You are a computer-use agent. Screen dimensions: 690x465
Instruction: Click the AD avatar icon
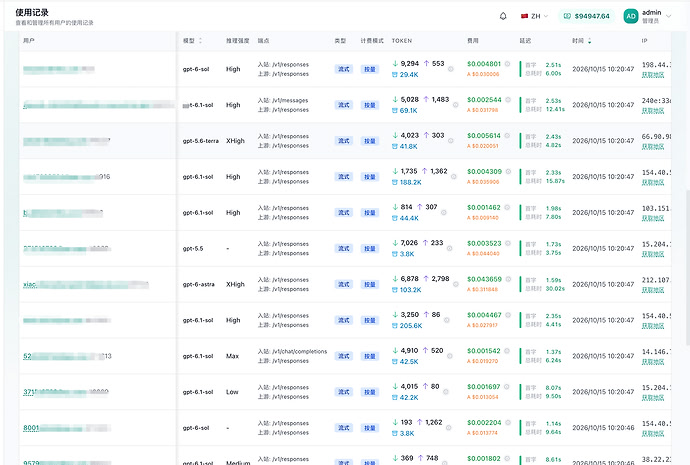pyautogui.click(x=631, y=16)
